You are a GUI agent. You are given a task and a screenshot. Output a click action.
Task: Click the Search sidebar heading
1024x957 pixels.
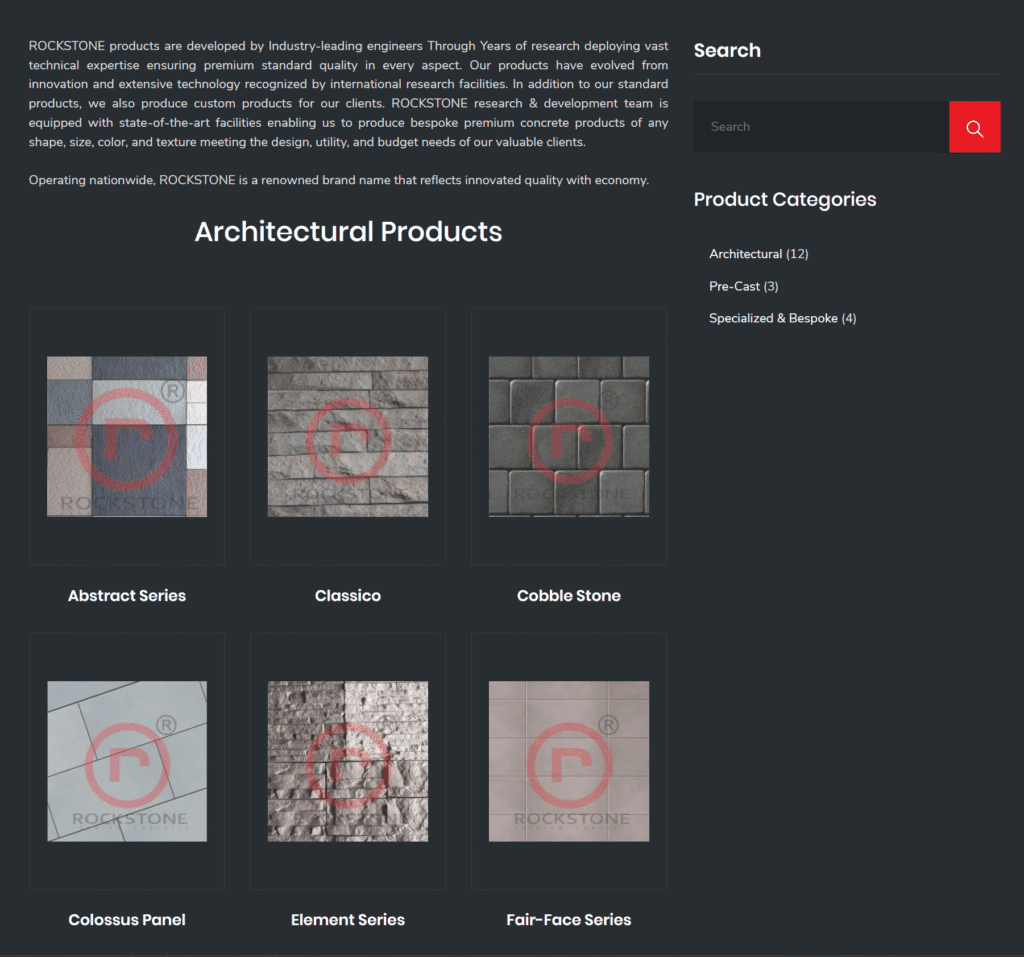click(727, 50)
